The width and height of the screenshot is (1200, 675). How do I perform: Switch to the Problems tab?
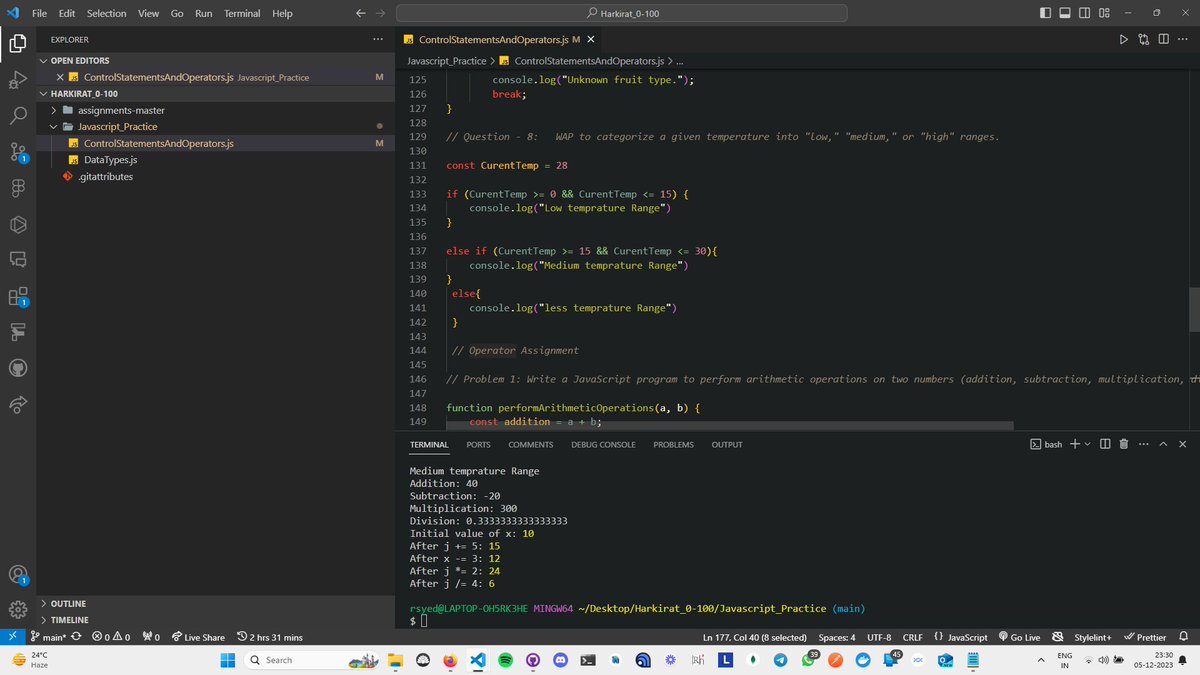[x=673, y=444]
